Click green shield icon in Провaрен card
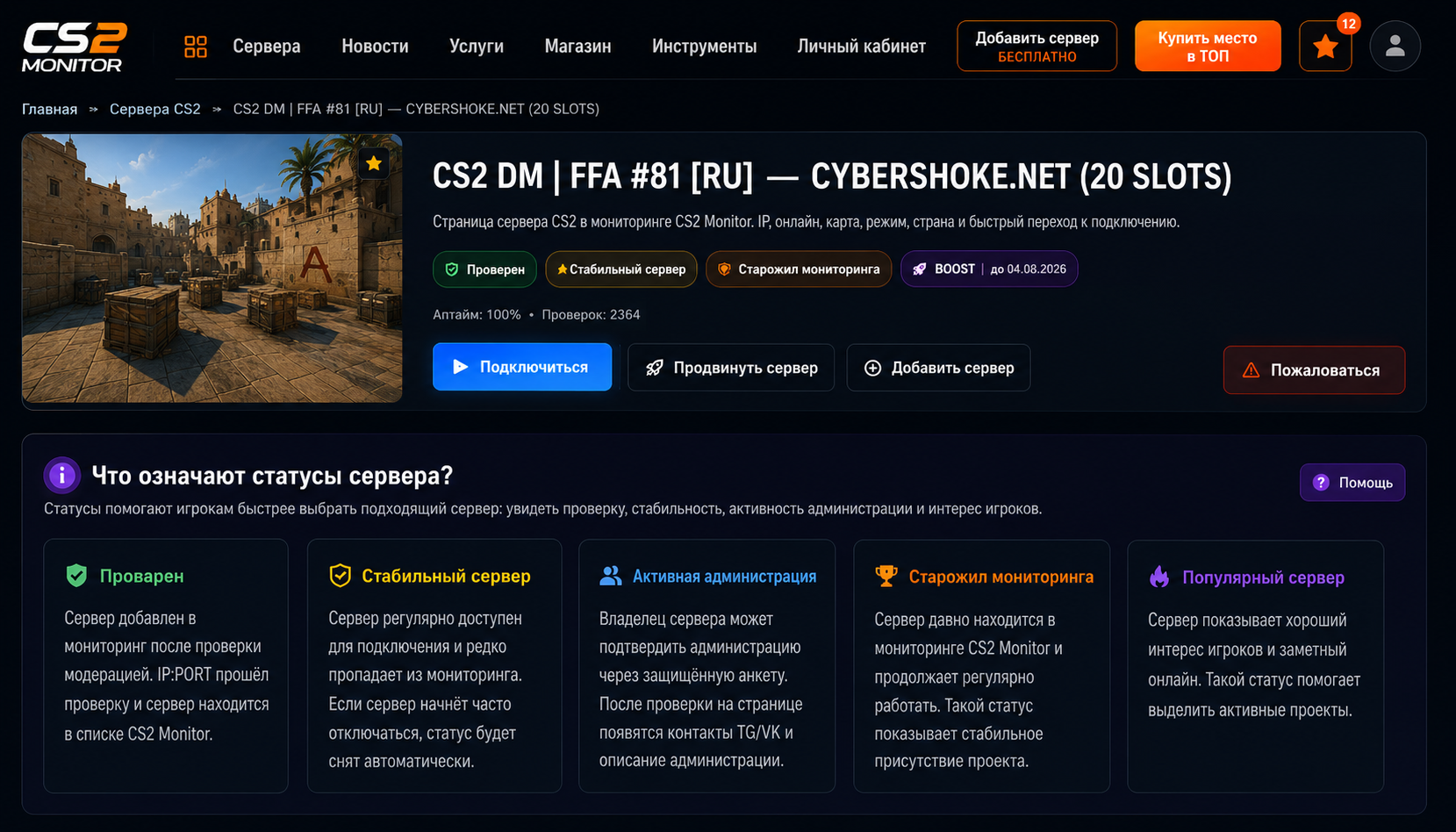The height and width of the screenshot is (832, 1456). tap(76, 576)
